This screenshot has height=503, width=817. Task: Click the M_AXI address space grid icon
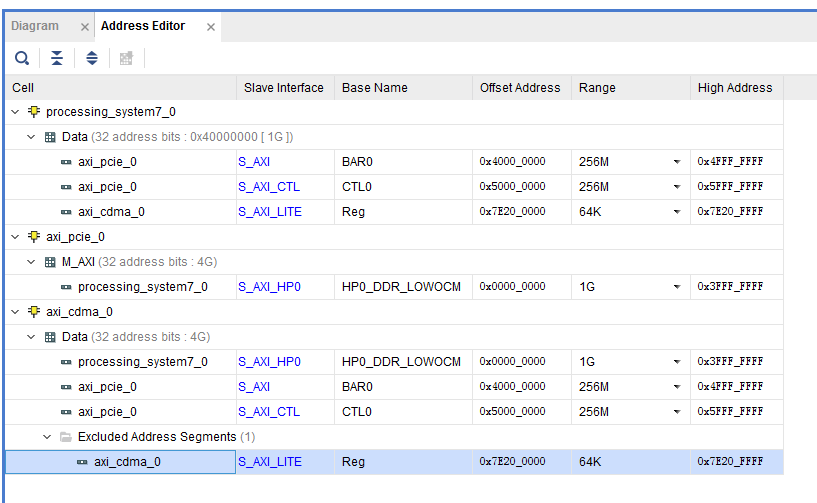pos(50,262)
